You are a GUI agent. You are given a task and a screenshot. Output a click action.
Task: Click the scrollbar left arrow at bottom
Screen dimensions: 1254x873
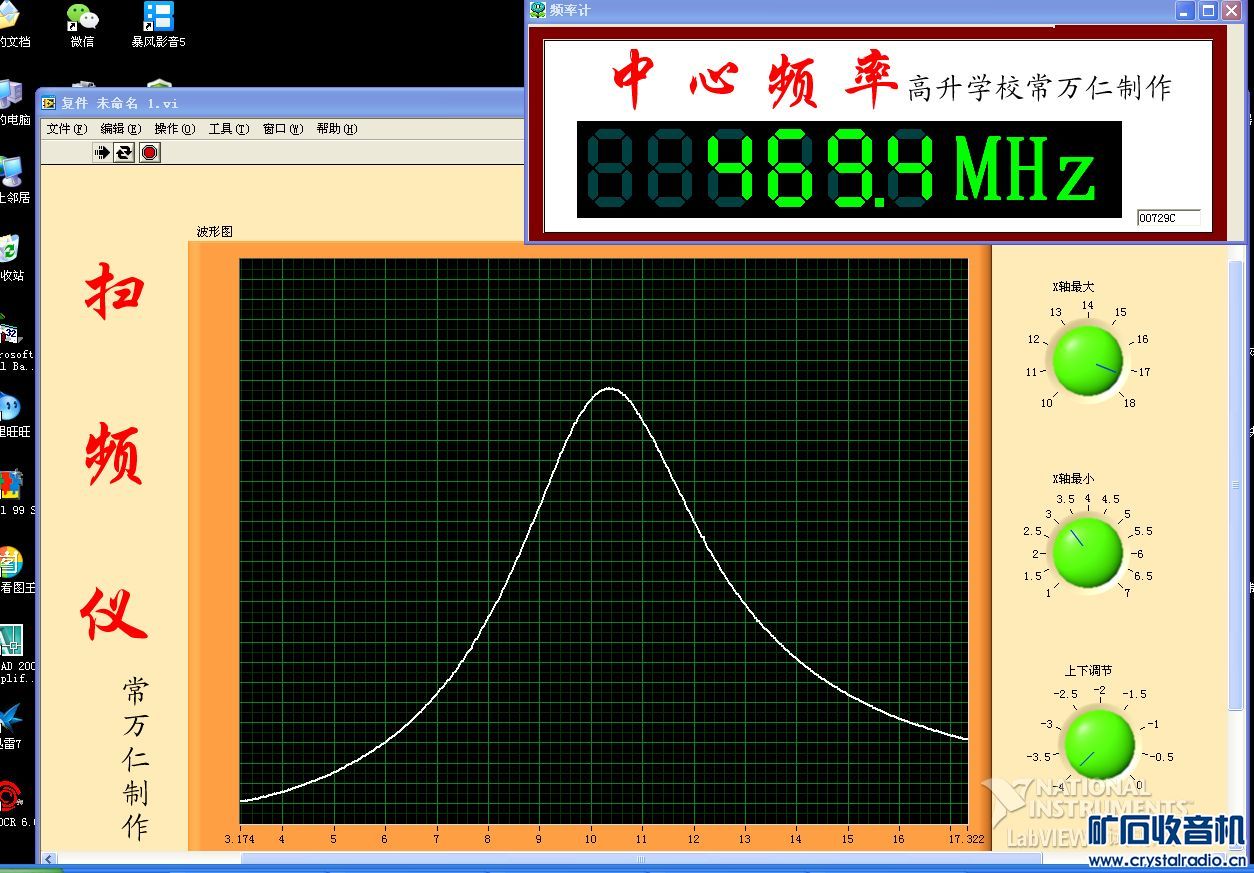click(x=49, y=859)
